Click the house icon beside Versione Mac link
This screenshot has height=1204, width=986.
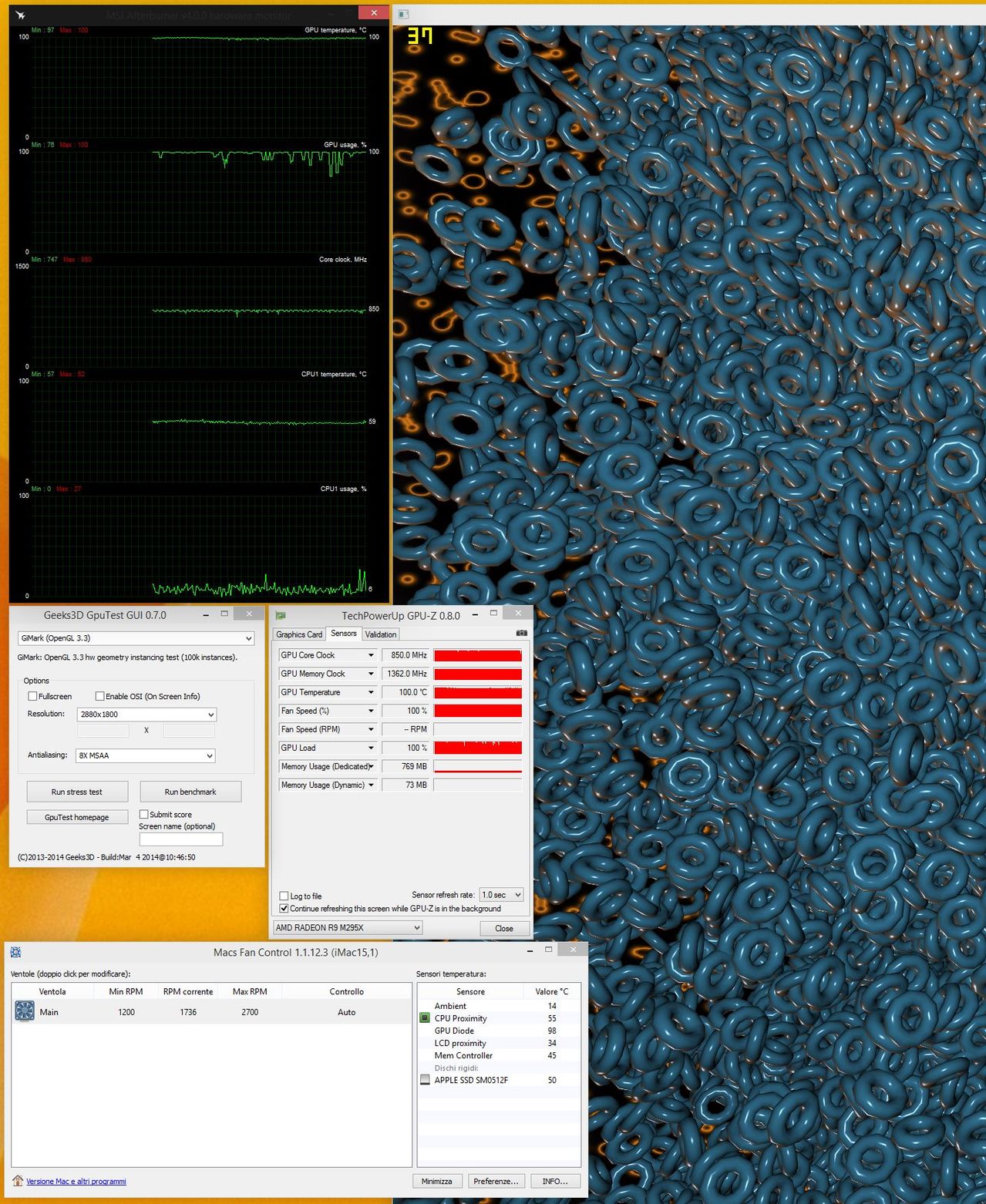pyautogui.click(x=18, y=1181)
